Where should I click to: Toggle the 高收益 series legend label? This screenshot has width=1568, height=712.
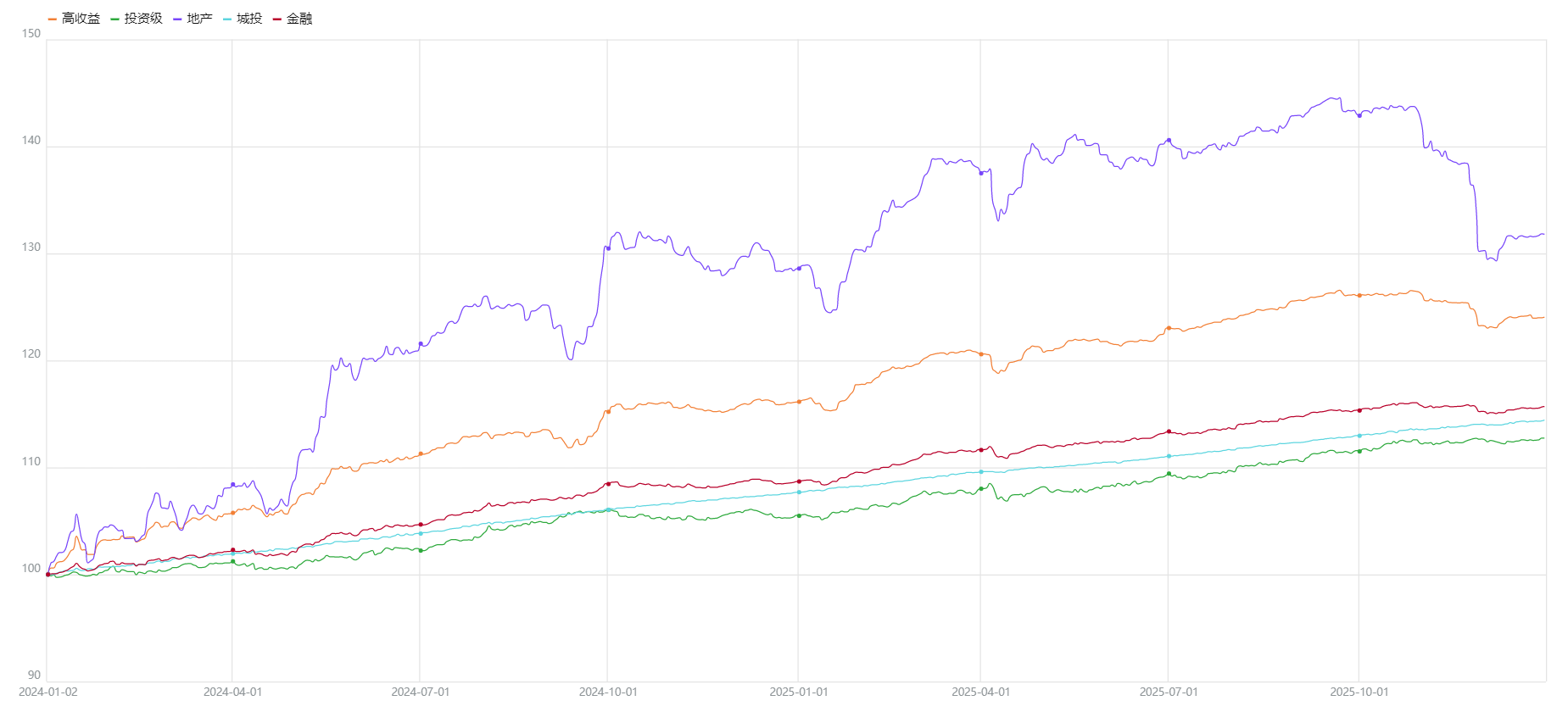point(81,19)
